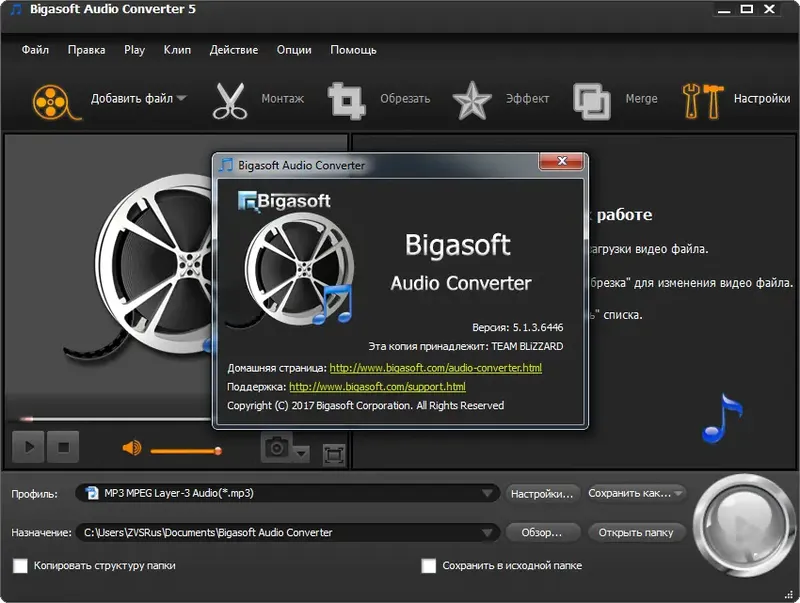Open the Опции menu
Viewport: 800px width, 603px height.
[294, 49]
